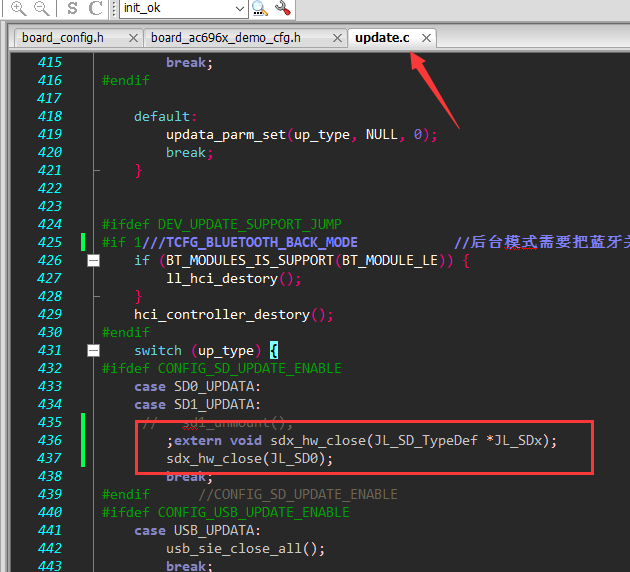Click line number 424 in the margin

pyautogui.click(x=50, y=224)
